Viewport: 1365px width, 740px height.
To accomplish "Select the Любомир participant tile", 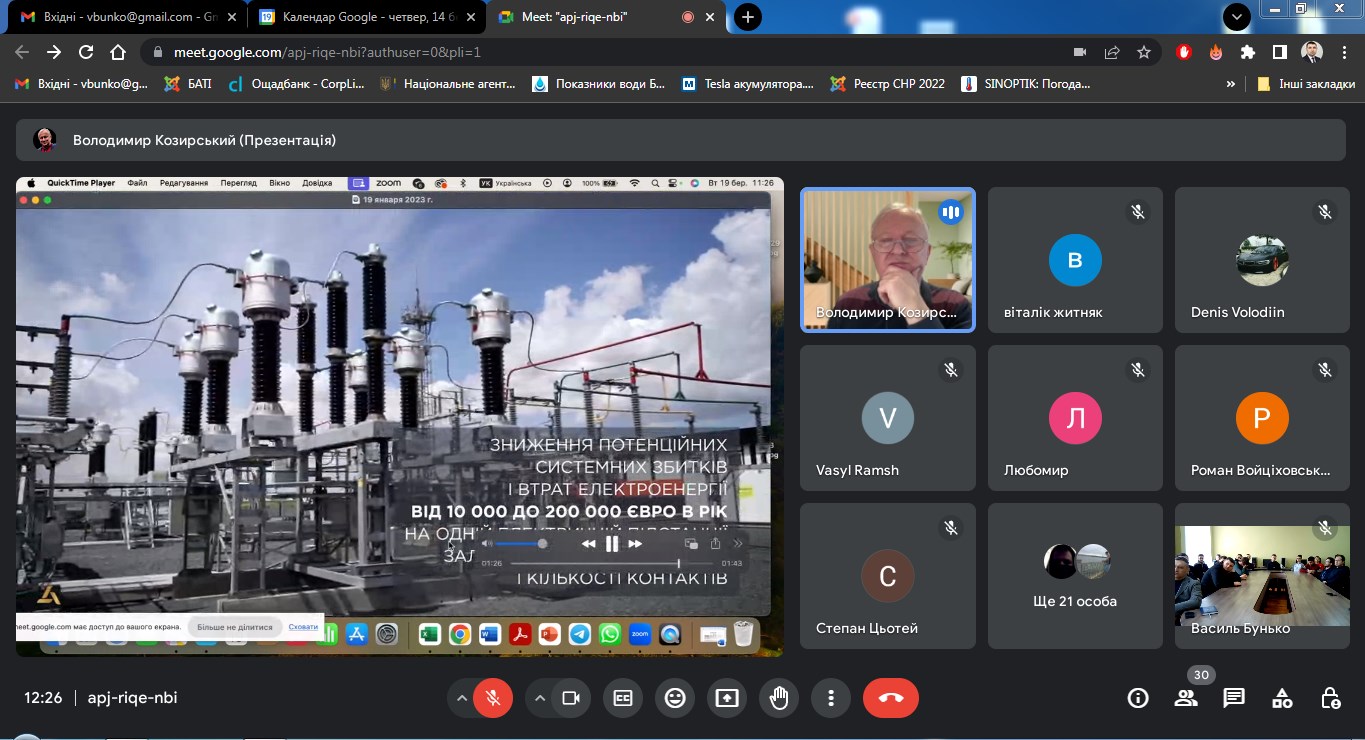I will [1075, 418].
